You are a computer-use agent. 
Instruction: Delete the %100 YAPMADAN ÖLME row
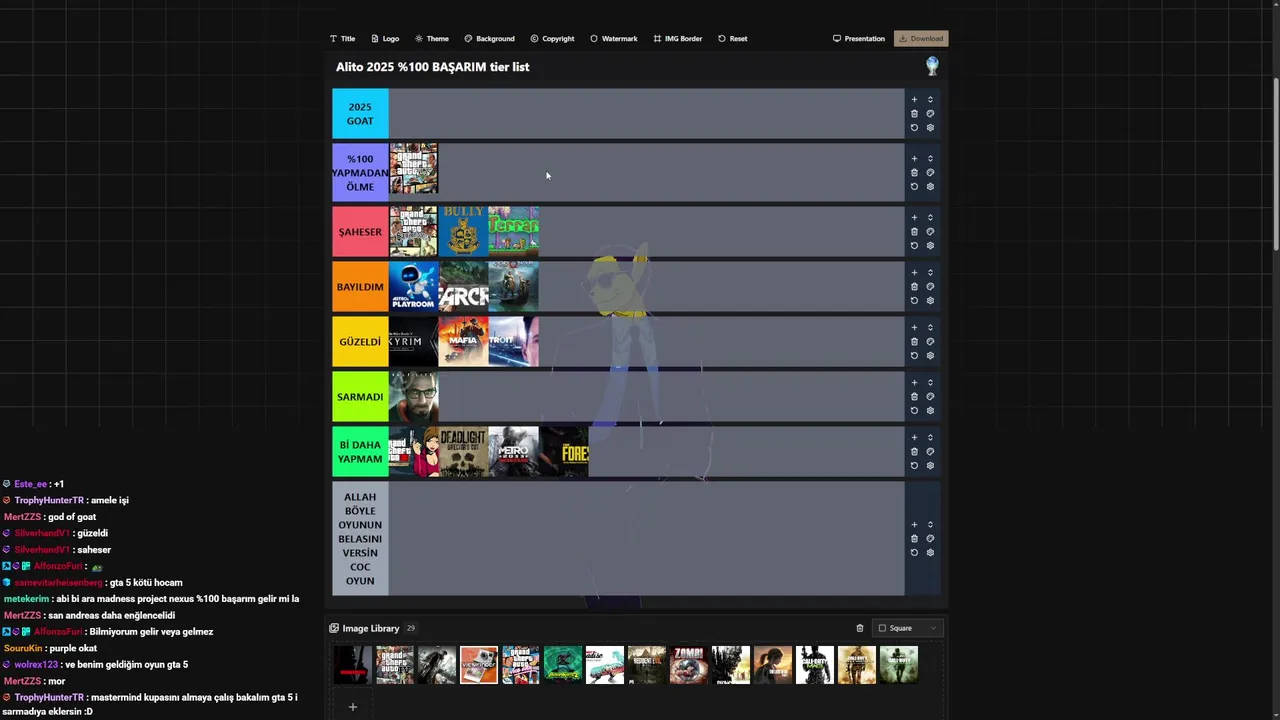pos(914,173)
